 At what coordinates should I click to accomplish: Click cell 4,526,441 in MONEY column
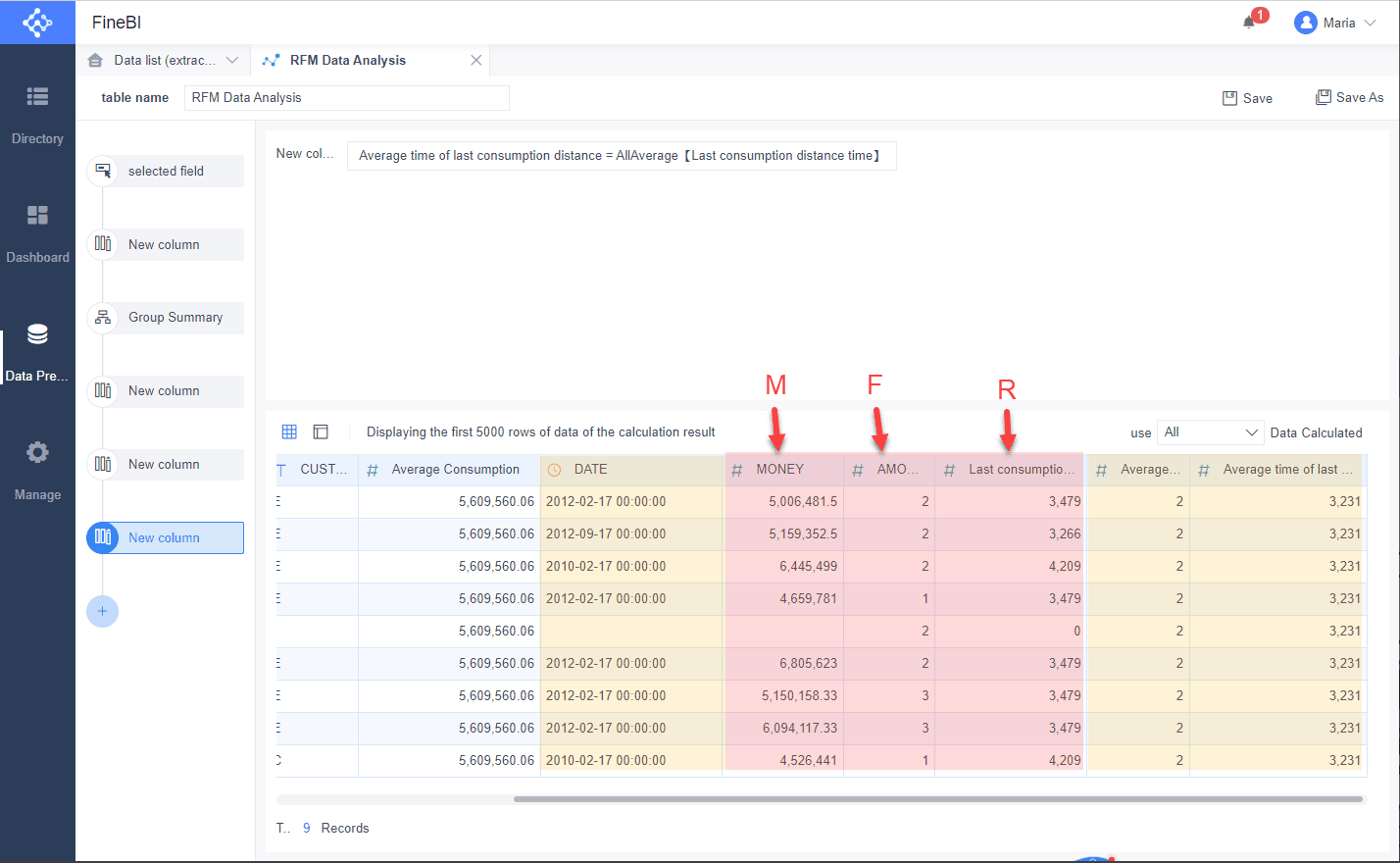[783, 760]
